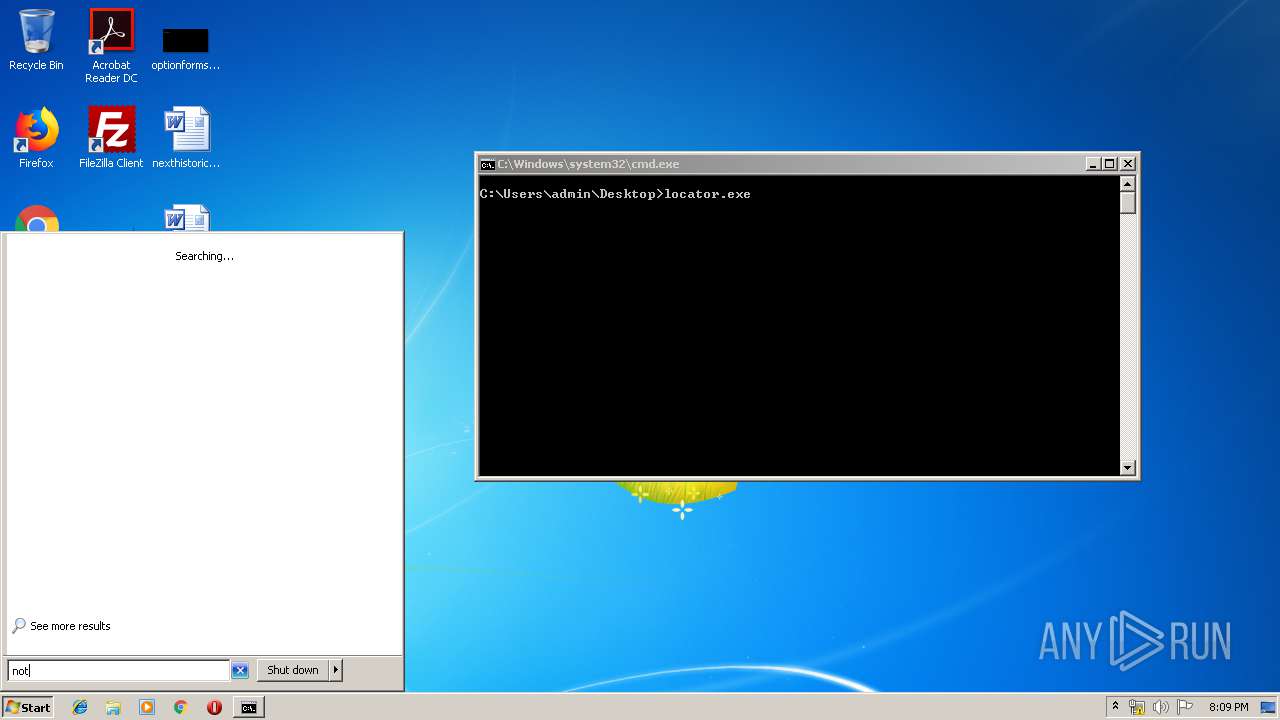
Task: Click the locator.exe command line text
Action: [x=707, y=194]
